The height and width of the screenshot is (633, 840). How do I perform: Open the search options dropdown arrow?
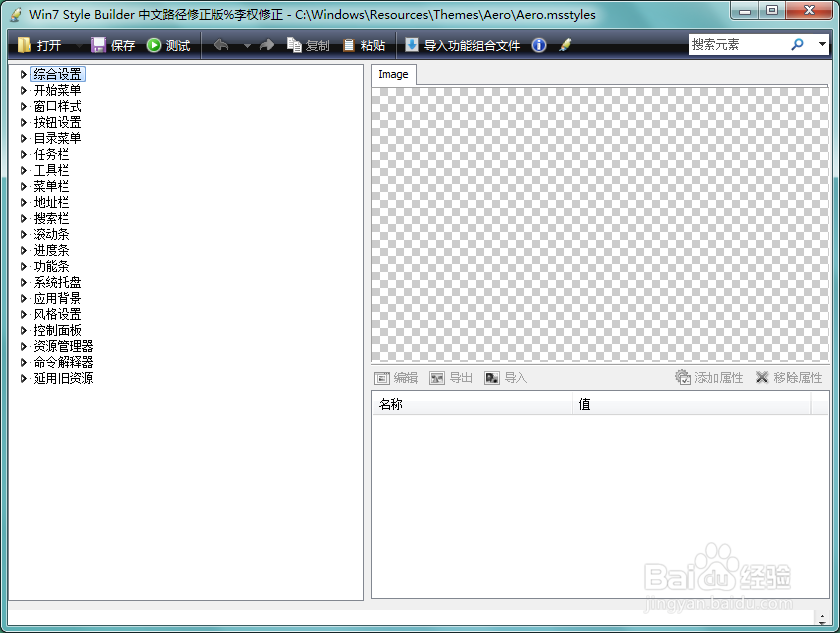(822, 44)
